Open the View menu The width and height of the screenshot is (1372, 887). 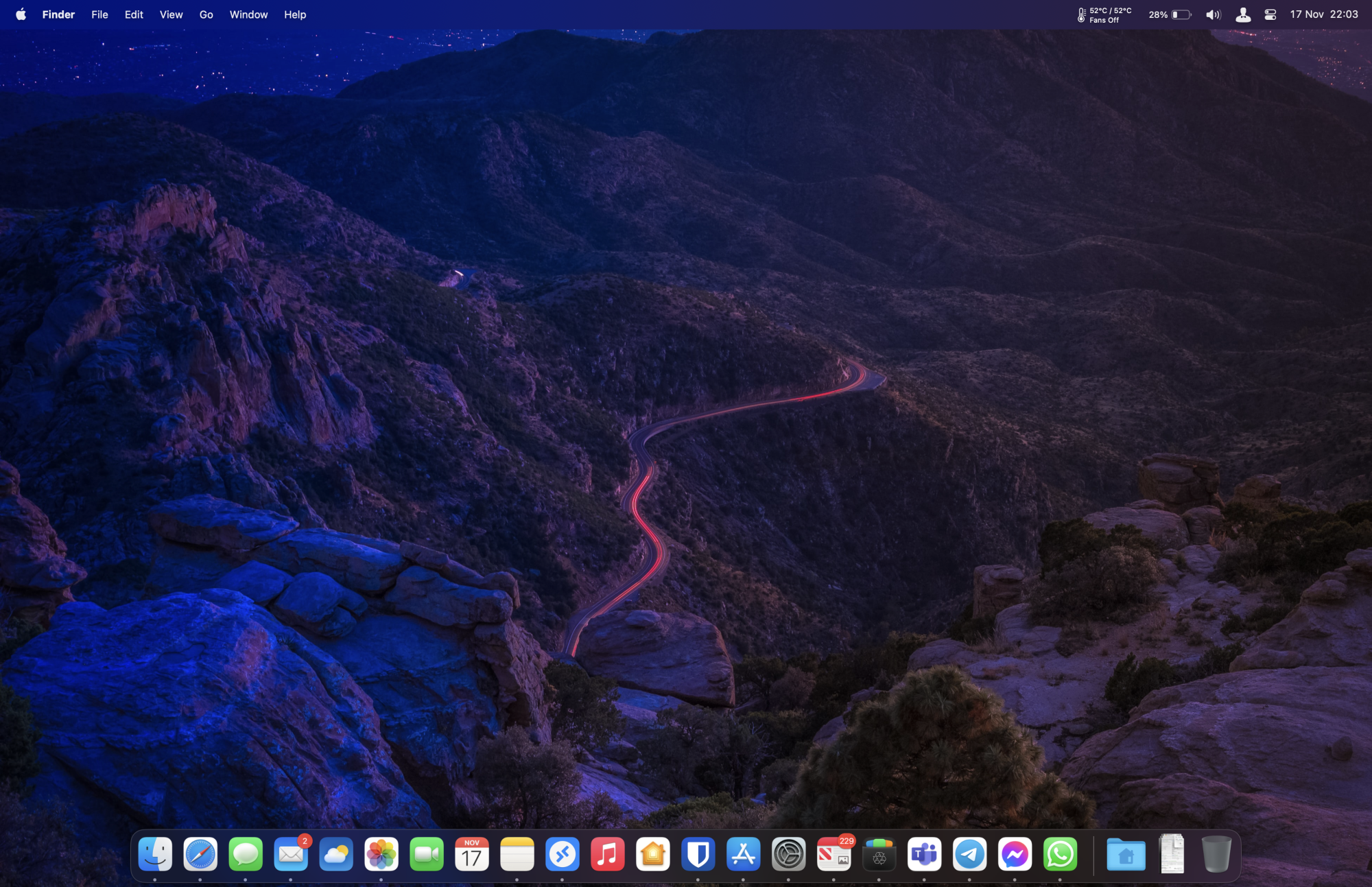(x=171, y=14)
